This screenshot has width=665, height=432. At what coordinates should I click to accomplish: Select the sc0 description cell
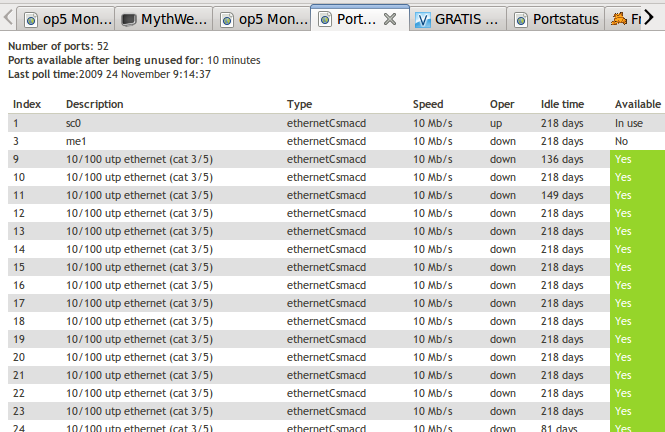(74, 123)
